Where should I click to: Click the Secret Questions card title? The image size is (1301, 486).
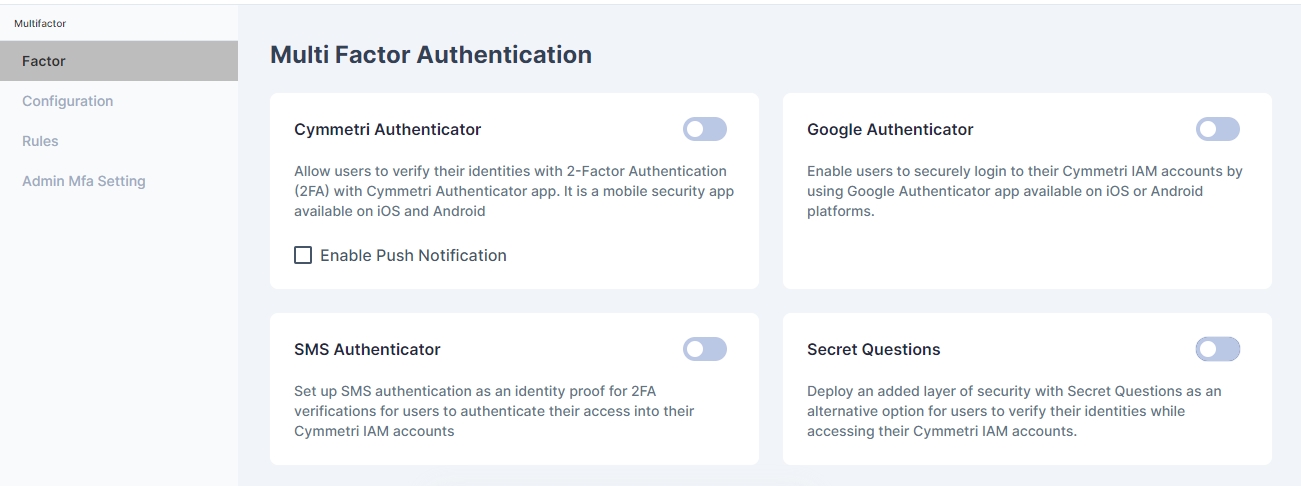(x=873, y=349)
